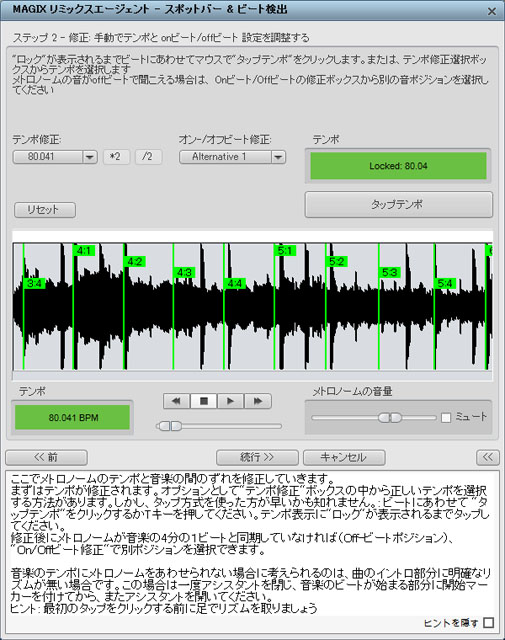Click the *2 tempo doubling button
The image size is (505, 640).
pos(116,156)
